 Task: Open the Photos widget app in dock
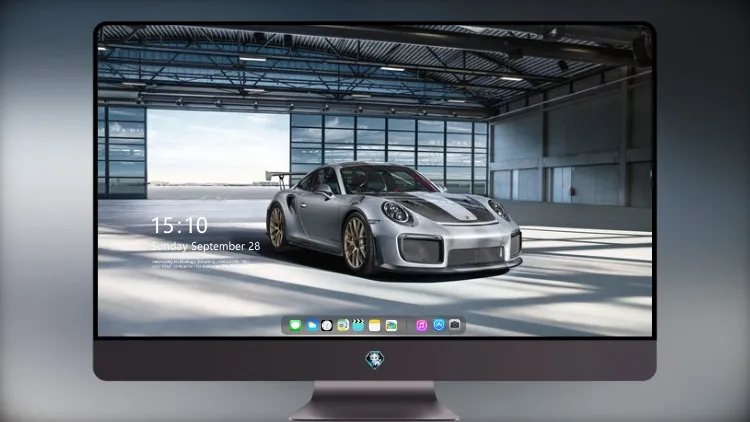(391, 325)
